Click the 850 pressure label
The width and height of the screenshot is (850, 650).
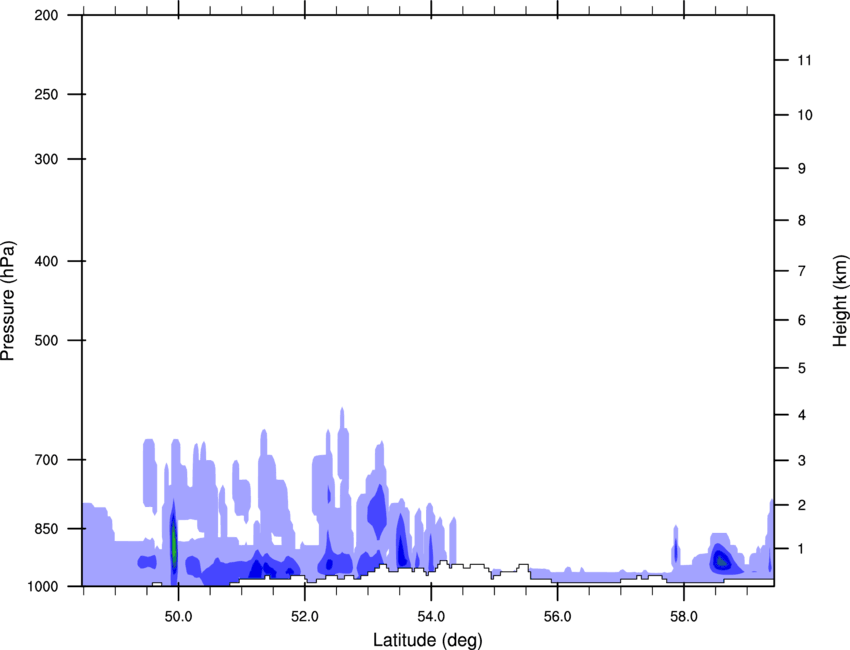coord(46,528)
